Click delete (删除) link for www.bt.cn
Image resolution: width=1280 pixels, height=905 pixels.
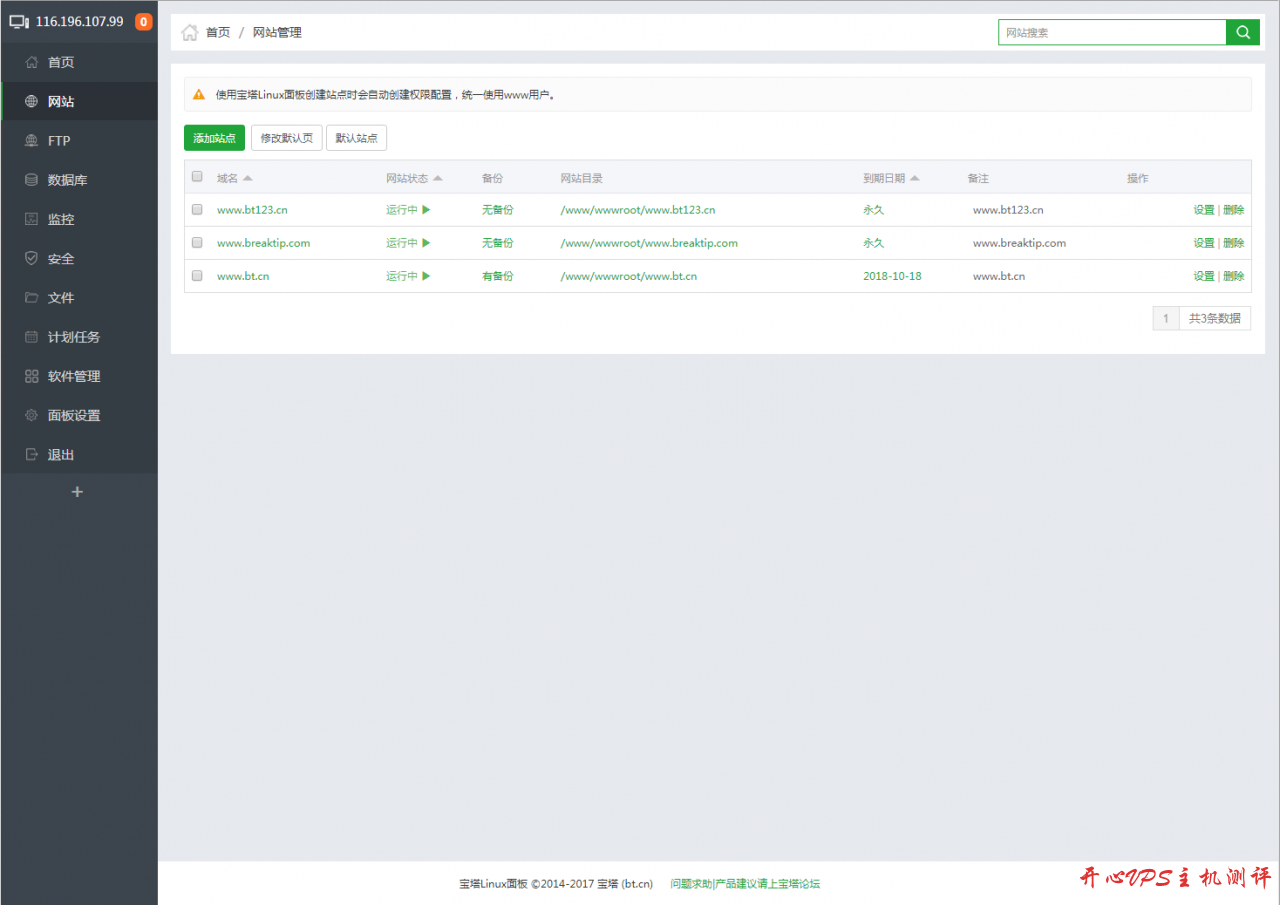tap(1234, 276)
